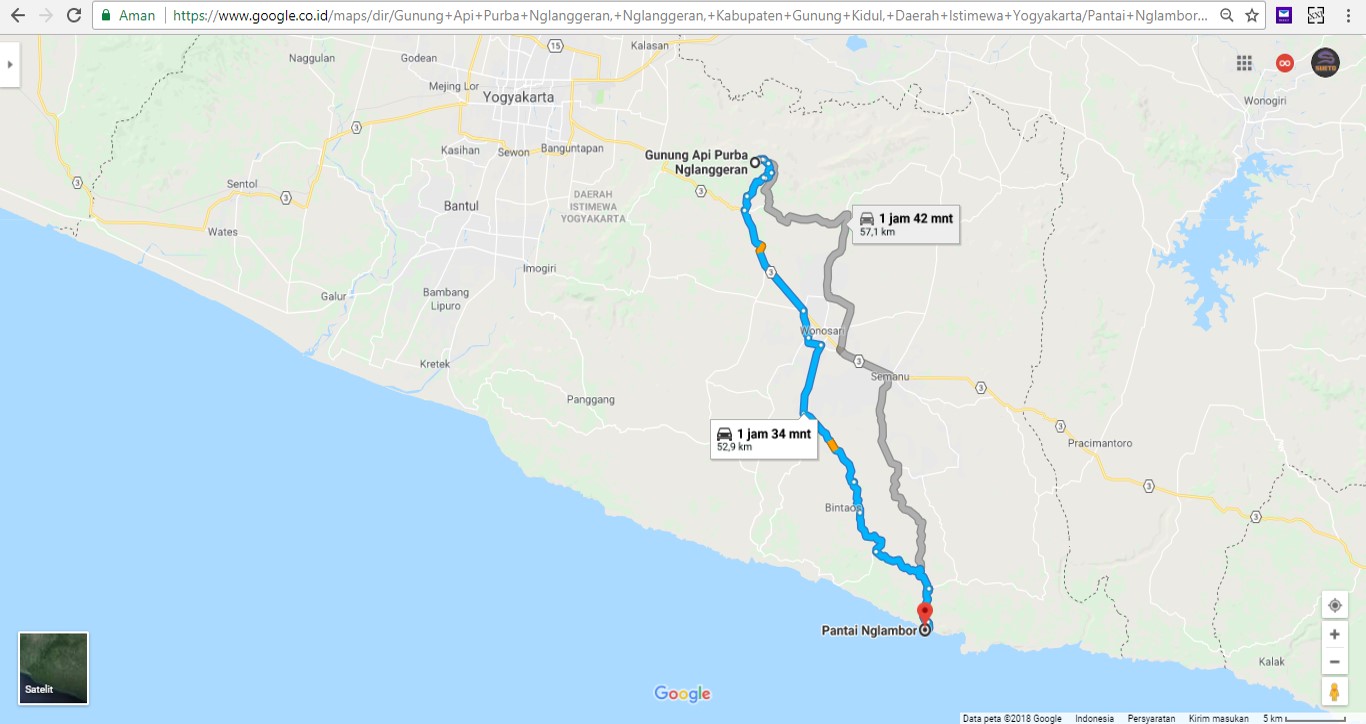
Task: Click the browser back arrow
Action: click(17, 16)
